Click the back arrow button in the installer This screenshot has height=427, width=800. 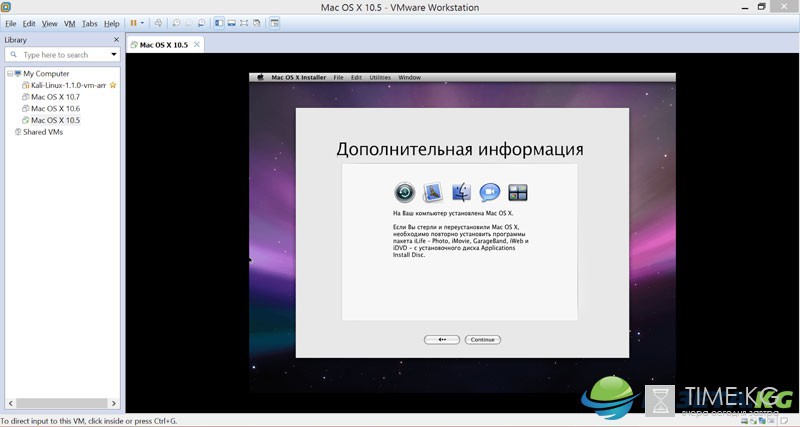tap(442, 340)
